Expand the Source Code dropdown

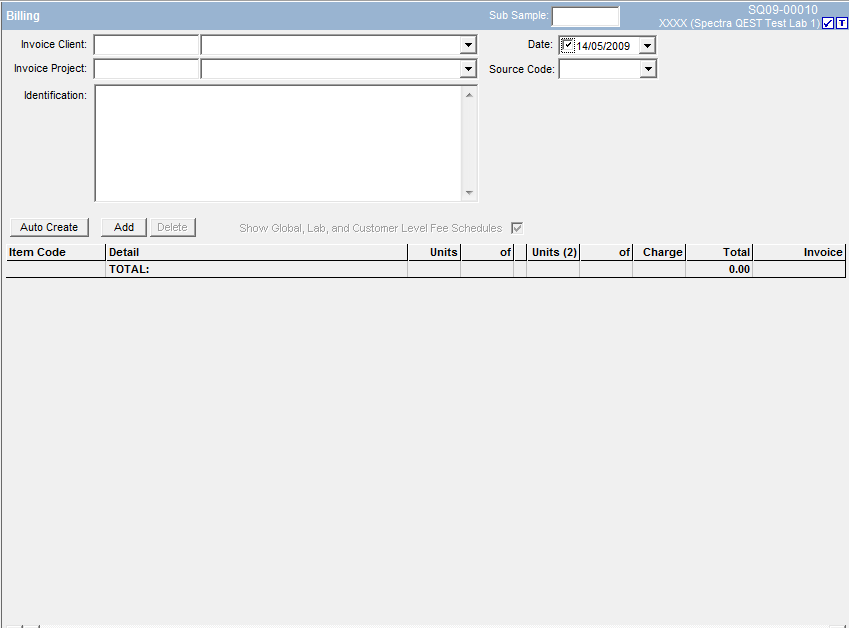[647, 69]
